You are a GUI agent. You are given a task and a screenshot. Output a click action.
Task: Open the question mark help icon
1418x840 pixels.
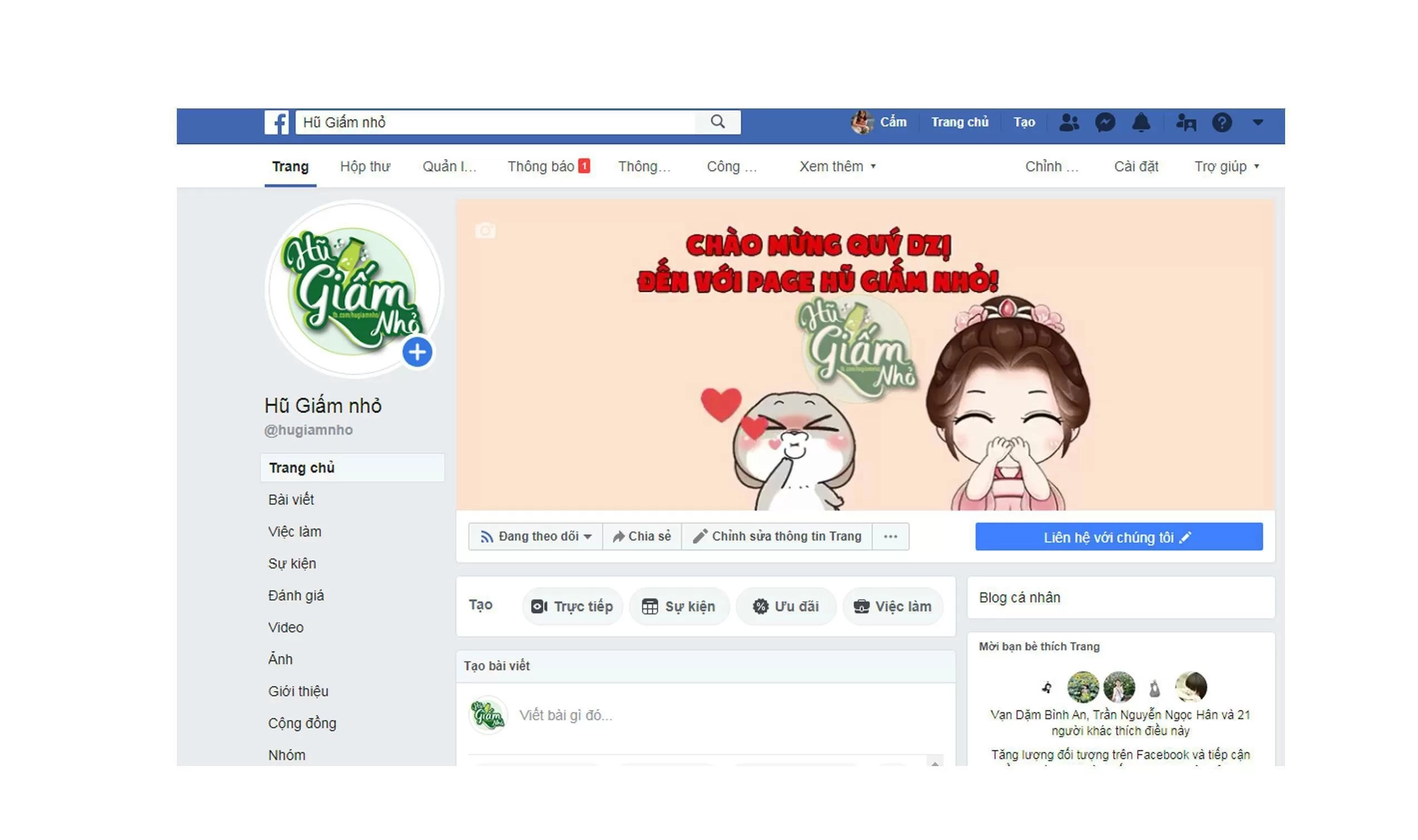[x=1222, y=122]
